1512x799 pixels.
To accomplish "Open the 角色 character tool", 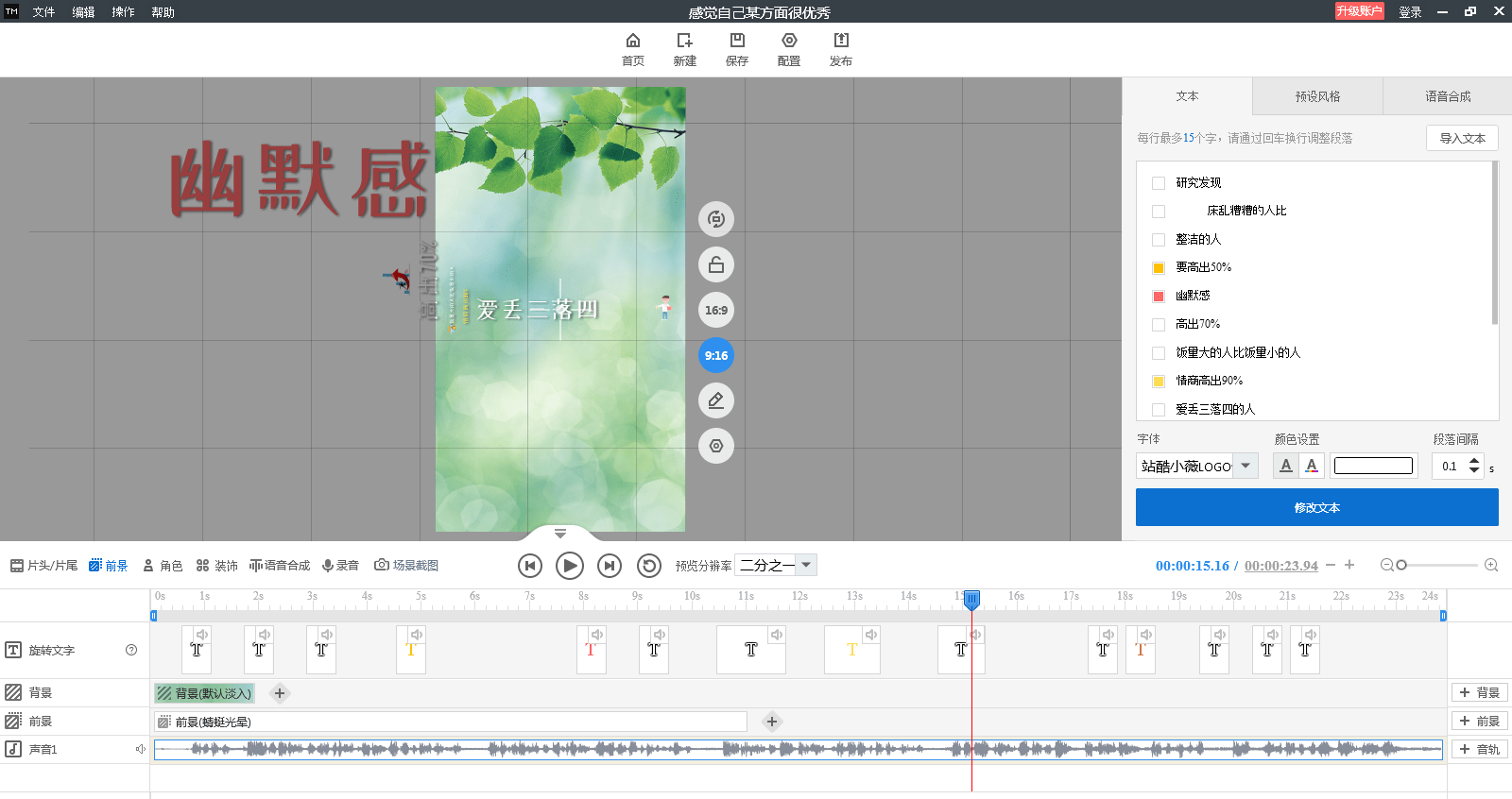I will 163,566.
